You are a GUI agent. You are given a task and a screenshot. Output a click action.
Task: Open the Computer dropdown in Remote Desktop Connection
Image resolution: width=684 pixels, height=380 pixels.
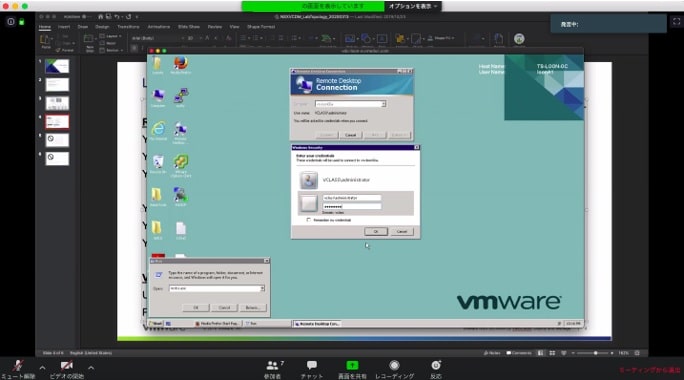383,104
